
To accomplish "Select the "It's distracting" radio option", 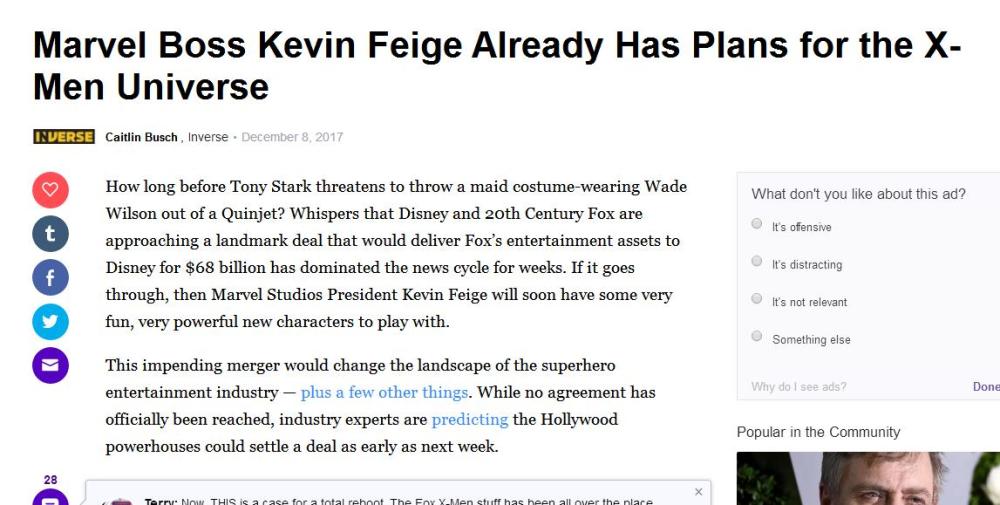I will point(757,262).
